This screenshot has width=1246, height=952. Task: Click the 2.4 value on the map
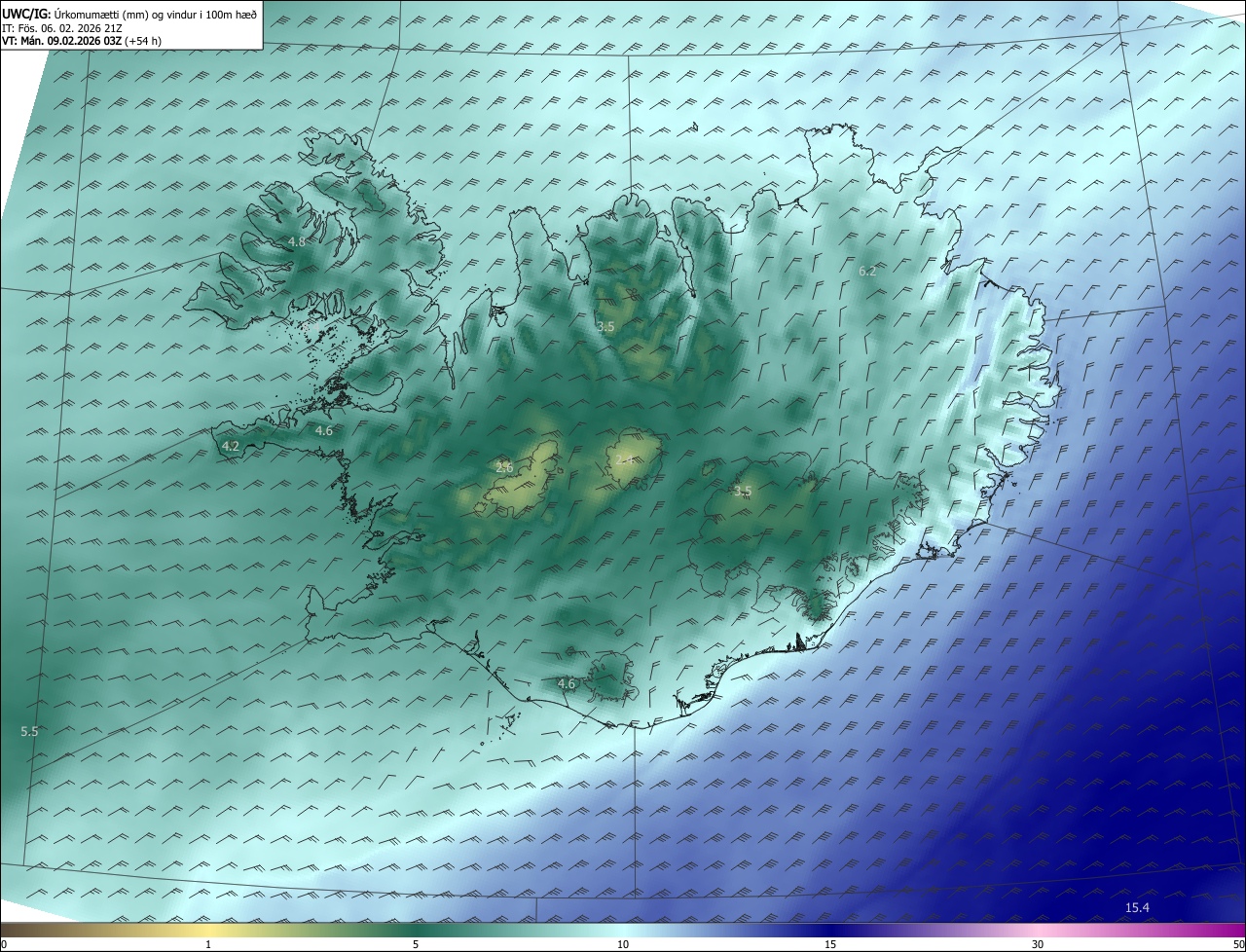(x=625, y=459)
